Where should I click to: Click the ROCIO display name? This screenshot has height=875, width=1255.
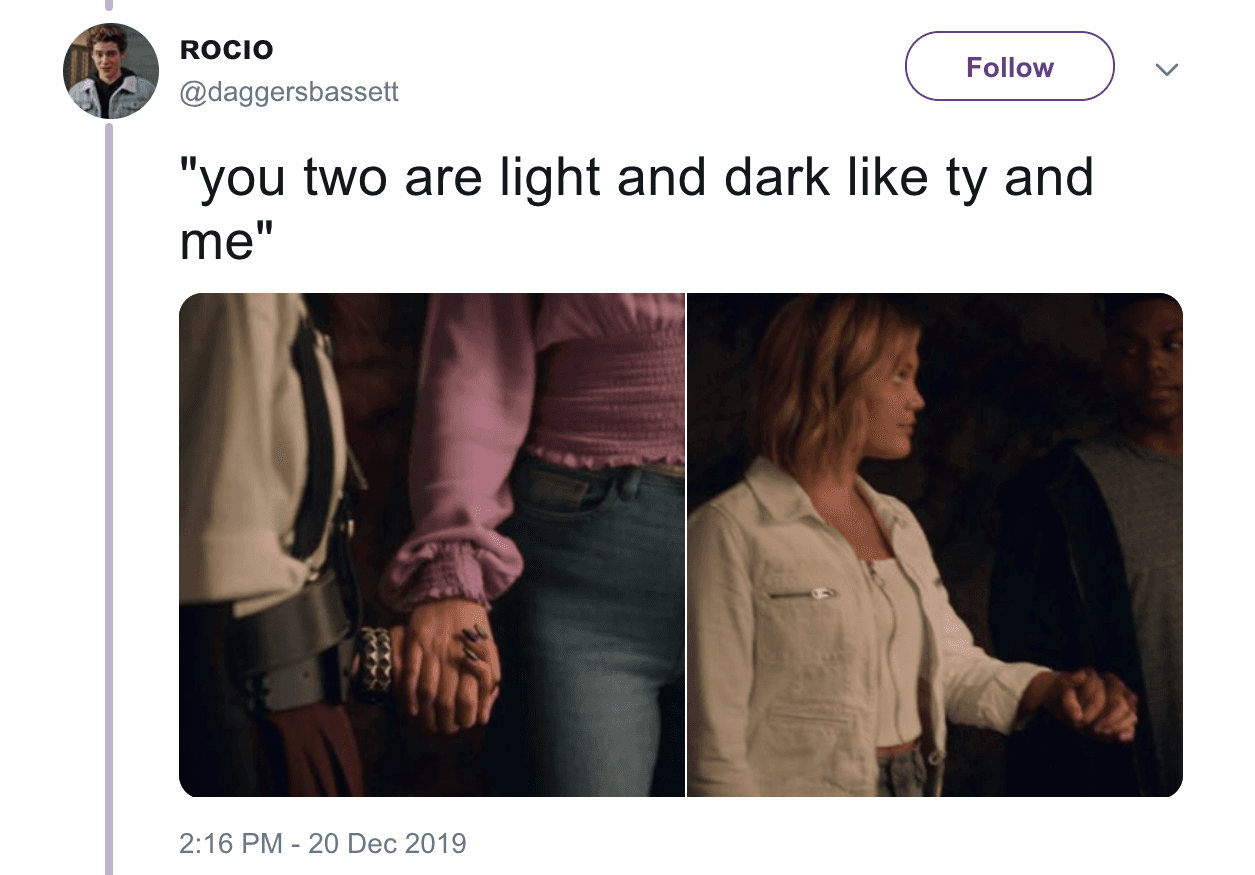point(226,49)
